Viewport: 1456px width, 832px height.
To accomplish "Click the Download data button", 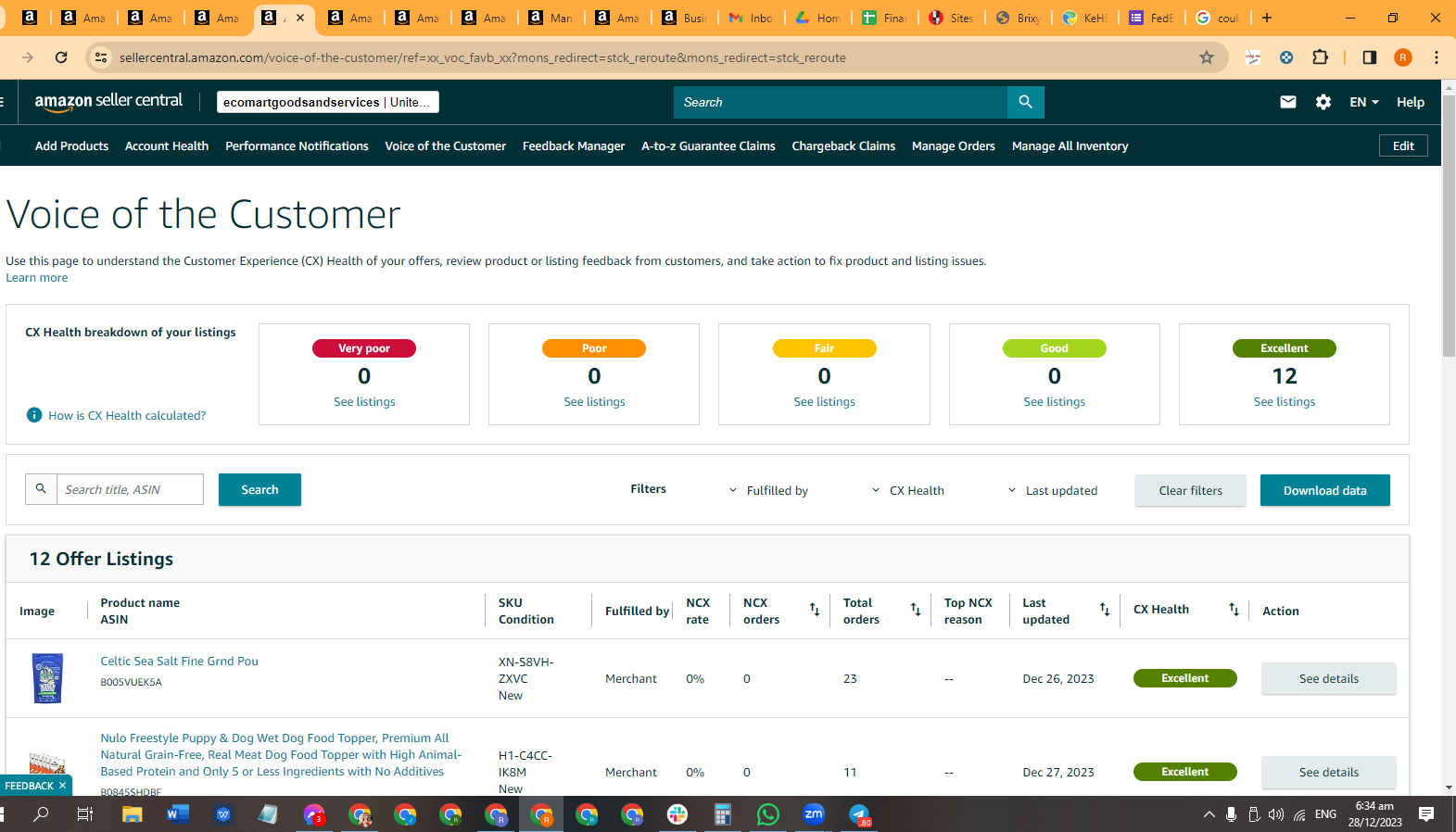I will click(x=1324, y=490).
